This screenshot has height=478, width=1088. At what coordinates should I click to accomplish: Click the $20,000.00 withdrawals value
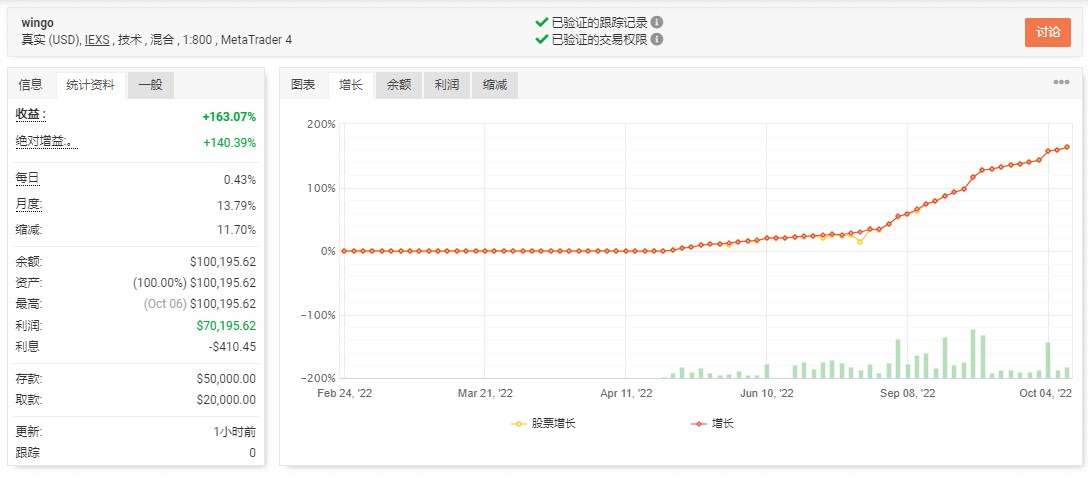pos(226,400)
